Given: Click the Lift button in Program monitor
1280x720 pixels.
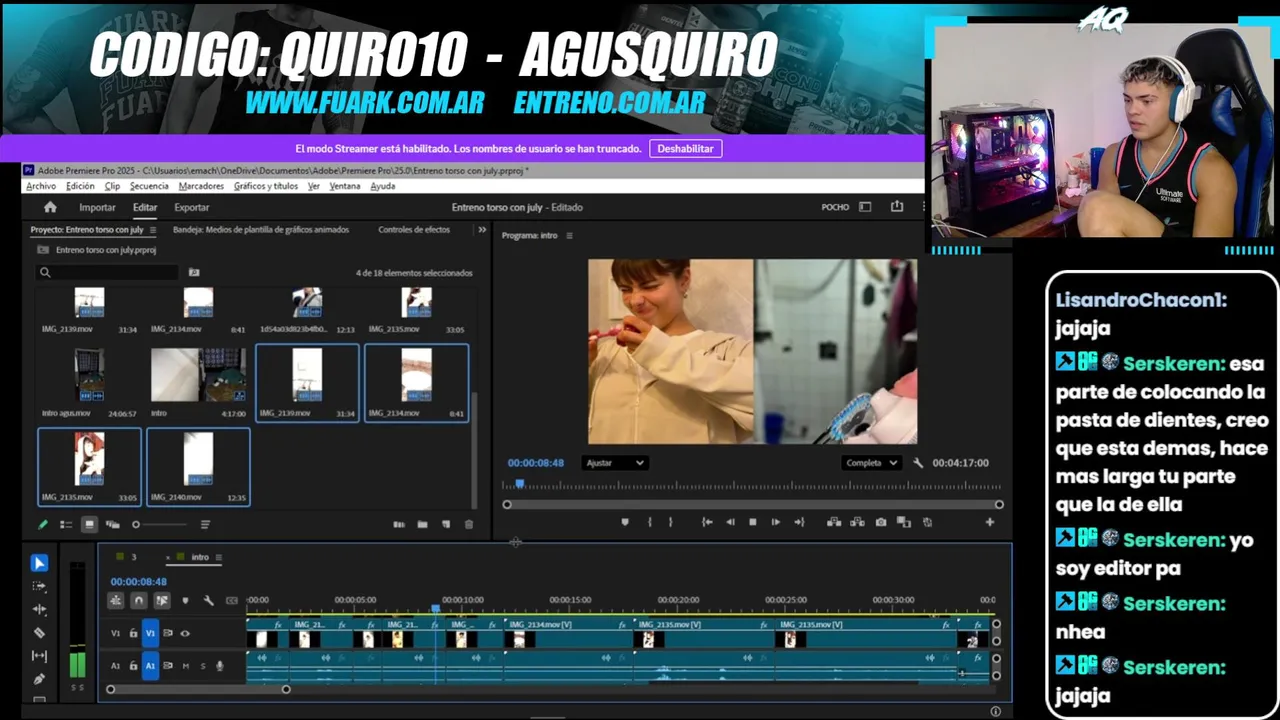Looking at the screenshot, I should pyautogui.click(x=834, y=522).
